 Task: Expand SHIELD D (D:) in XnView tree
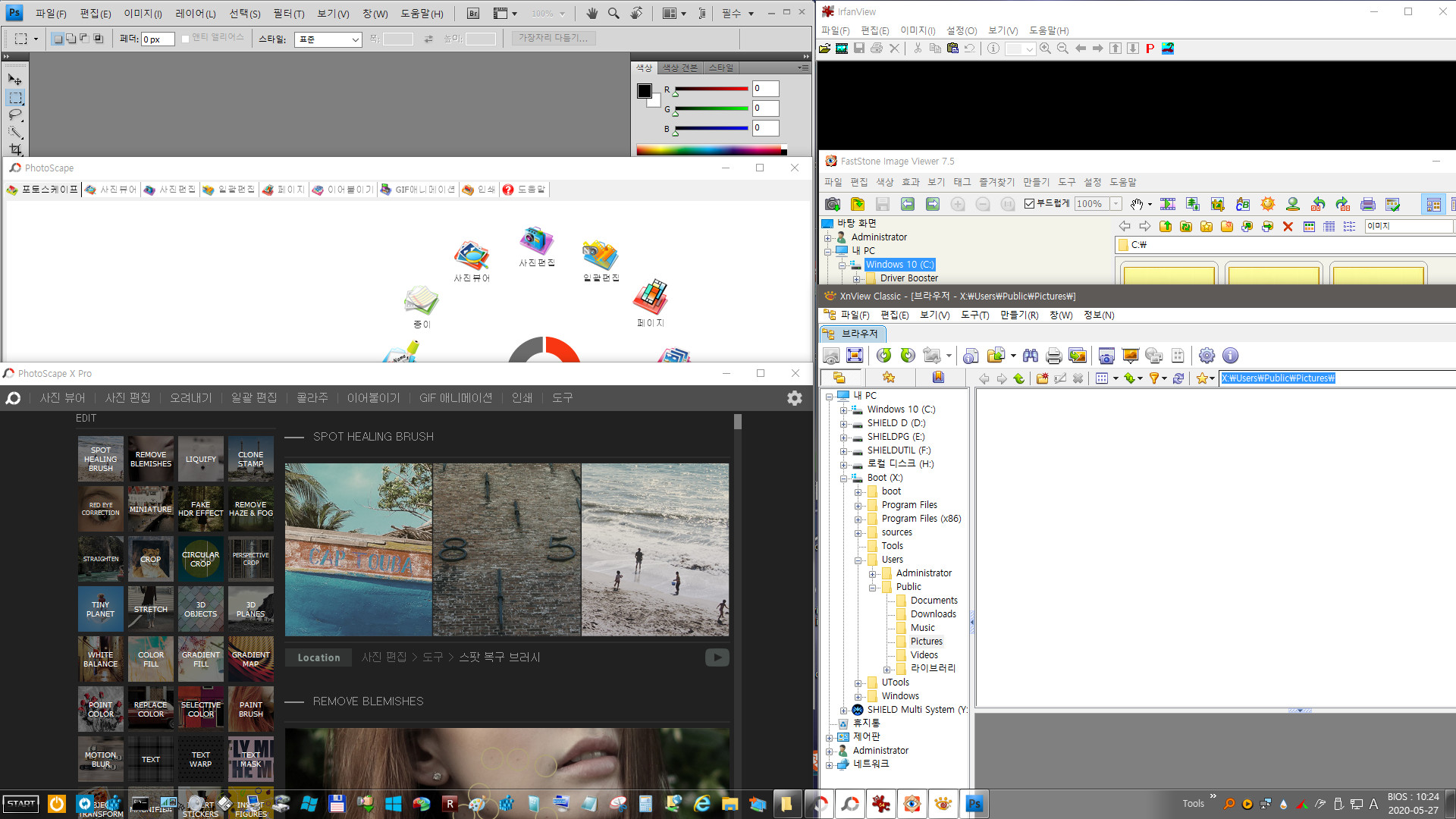[843, 423]
